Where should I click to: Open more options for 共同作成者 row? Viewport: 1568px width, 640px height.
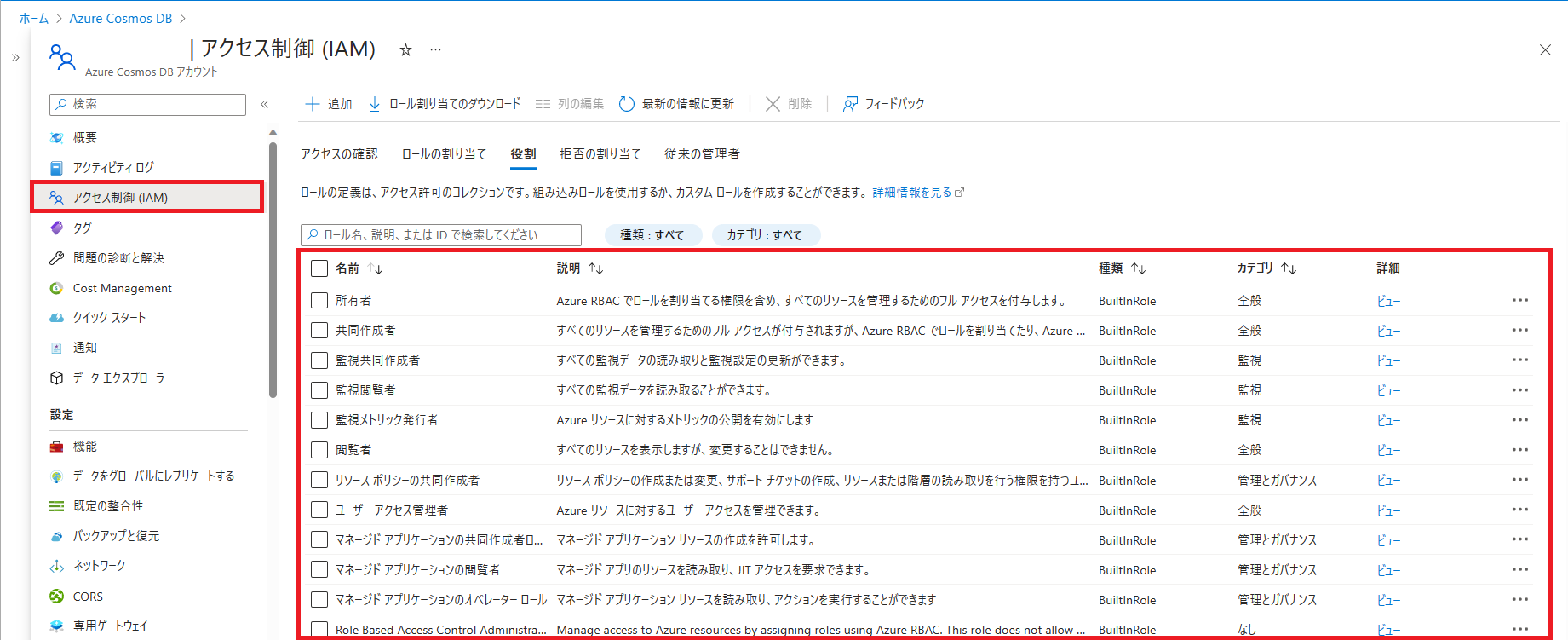pos(1520,330)
